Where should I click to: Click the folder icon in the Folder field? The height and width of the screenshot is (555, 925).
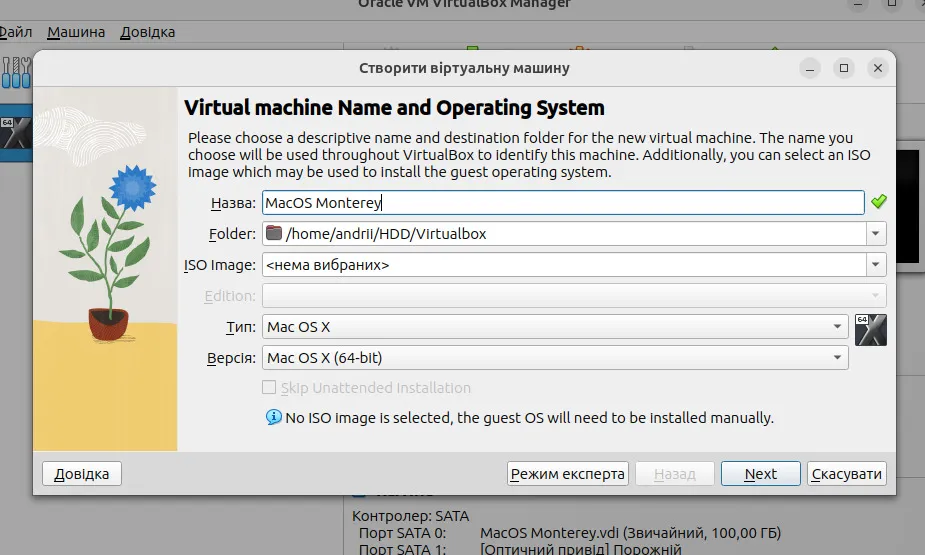click(274, 233)
